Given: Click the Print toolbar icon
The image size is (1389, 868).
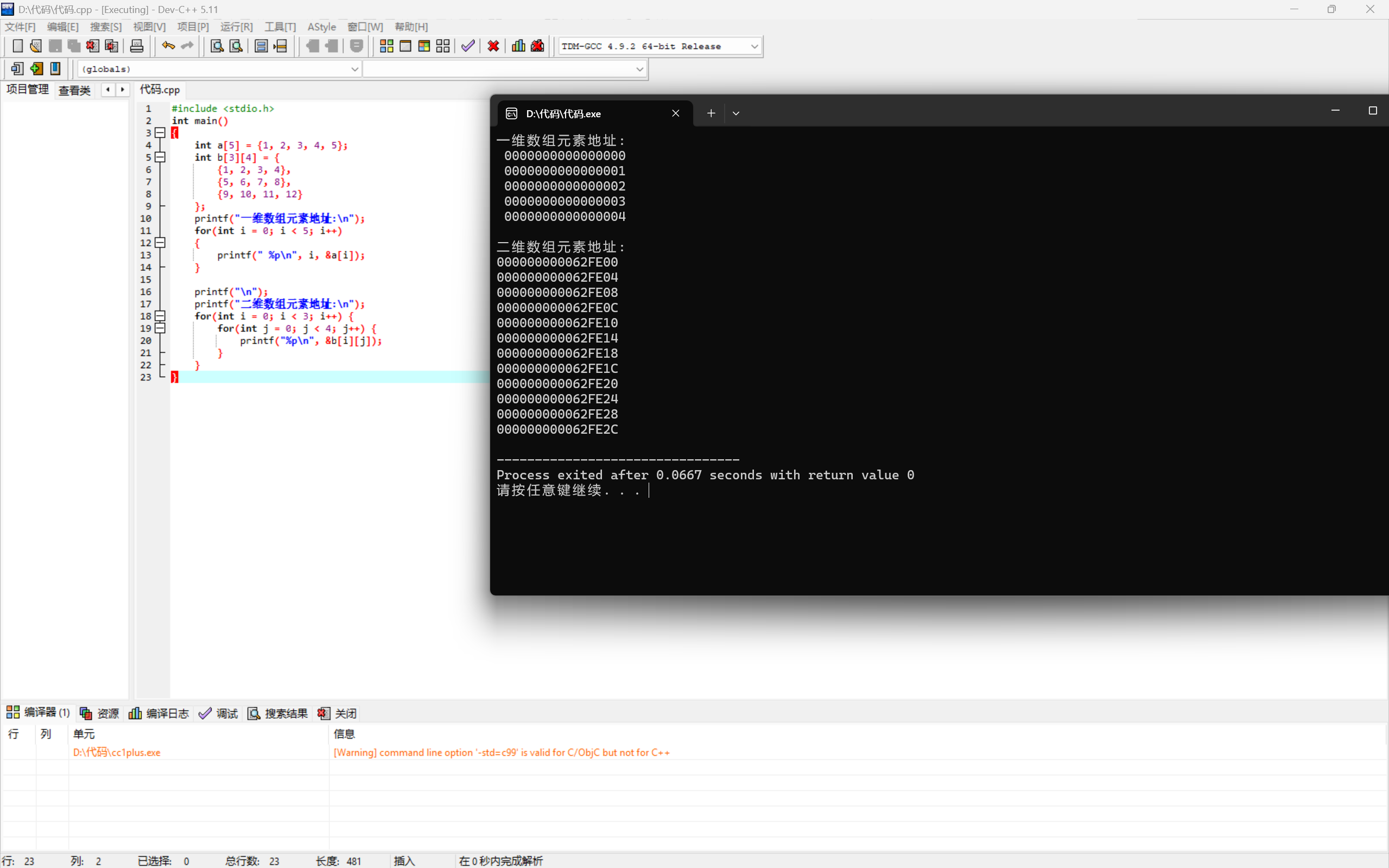Looking at the screenshot, I should click(x=137, y=46).
